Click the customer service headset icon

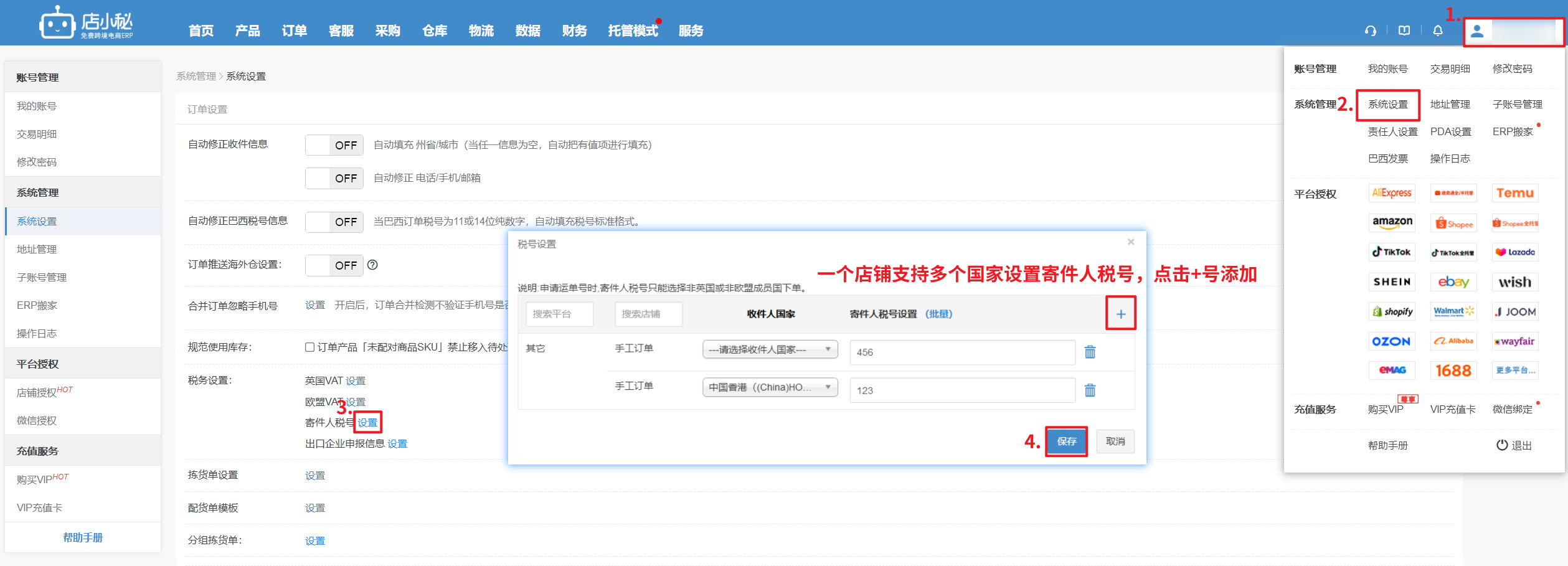1371,31
